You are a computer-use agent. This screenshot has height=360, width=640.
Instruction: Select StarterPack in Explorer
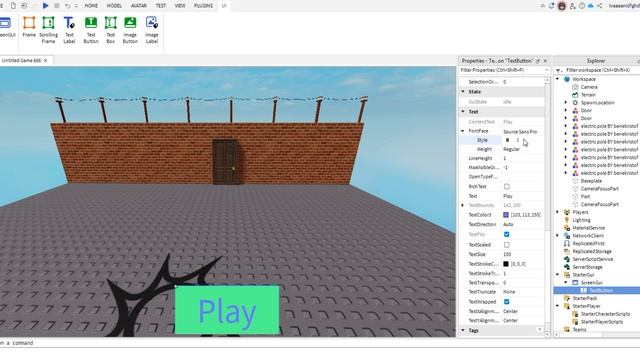[584, 298]
